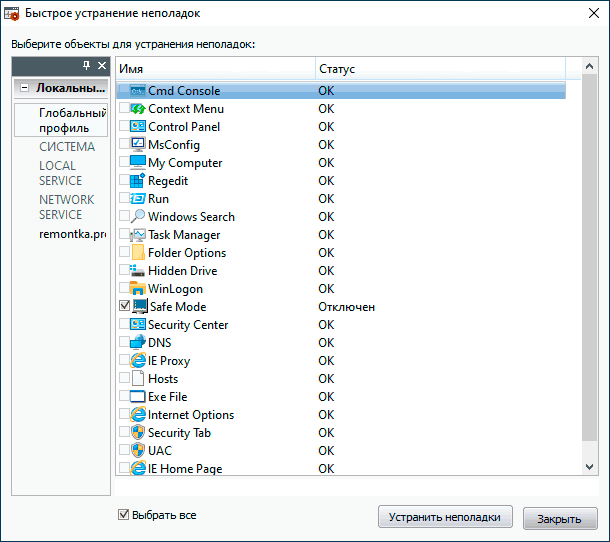
Task: Click Устранить неполадки button
Action: tap(445, 517)
